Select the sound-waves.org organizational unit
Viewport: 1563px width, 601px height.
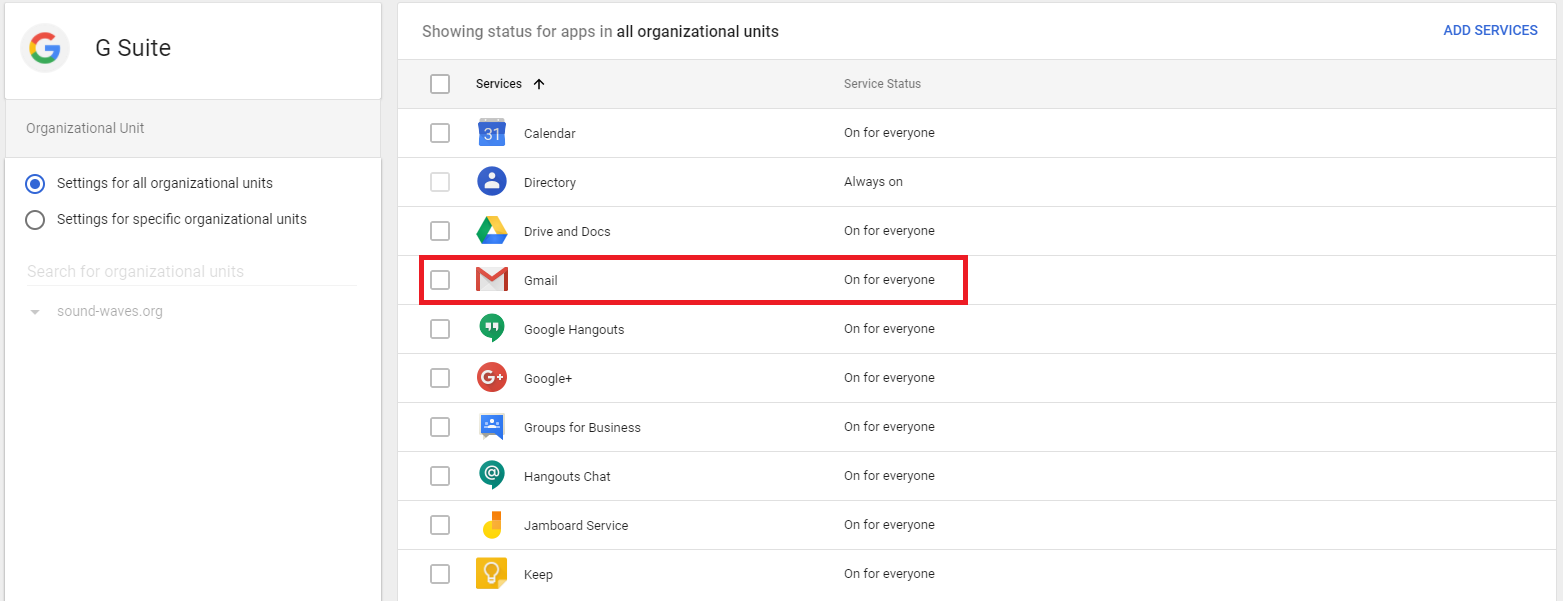(x=110, y=312)
